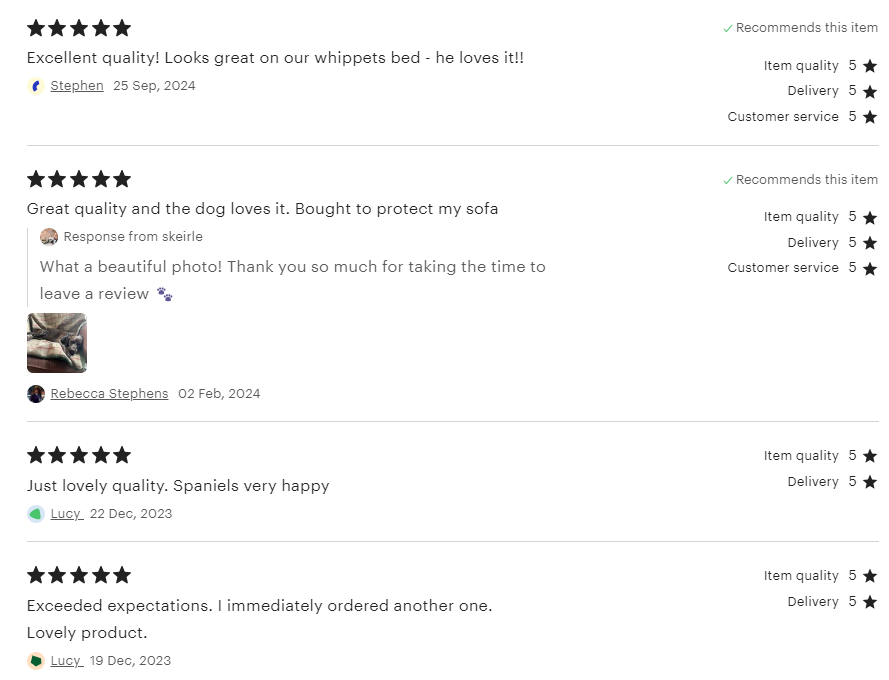This screenshot has height=680, width=889.
Task: Open Lucy's profile from 22 Dec 2023 review
Action: (67, 514)
